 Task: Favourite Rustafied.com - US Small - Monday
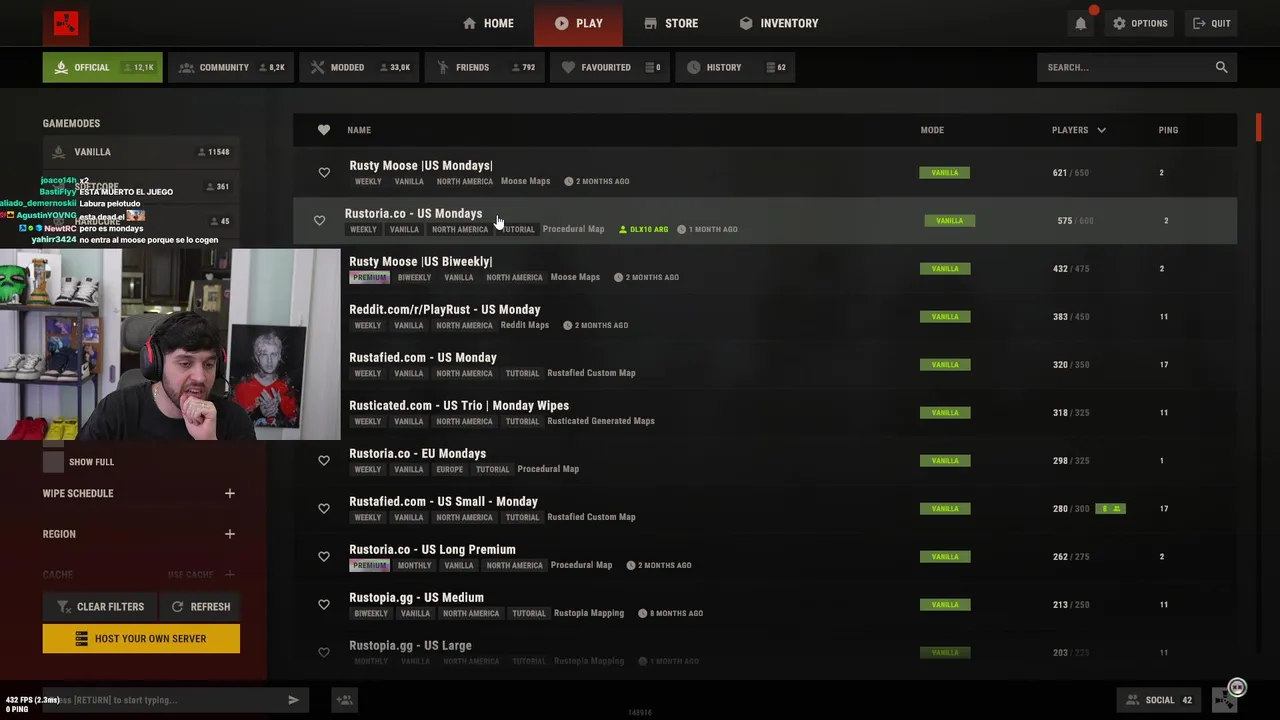[323, 509]
